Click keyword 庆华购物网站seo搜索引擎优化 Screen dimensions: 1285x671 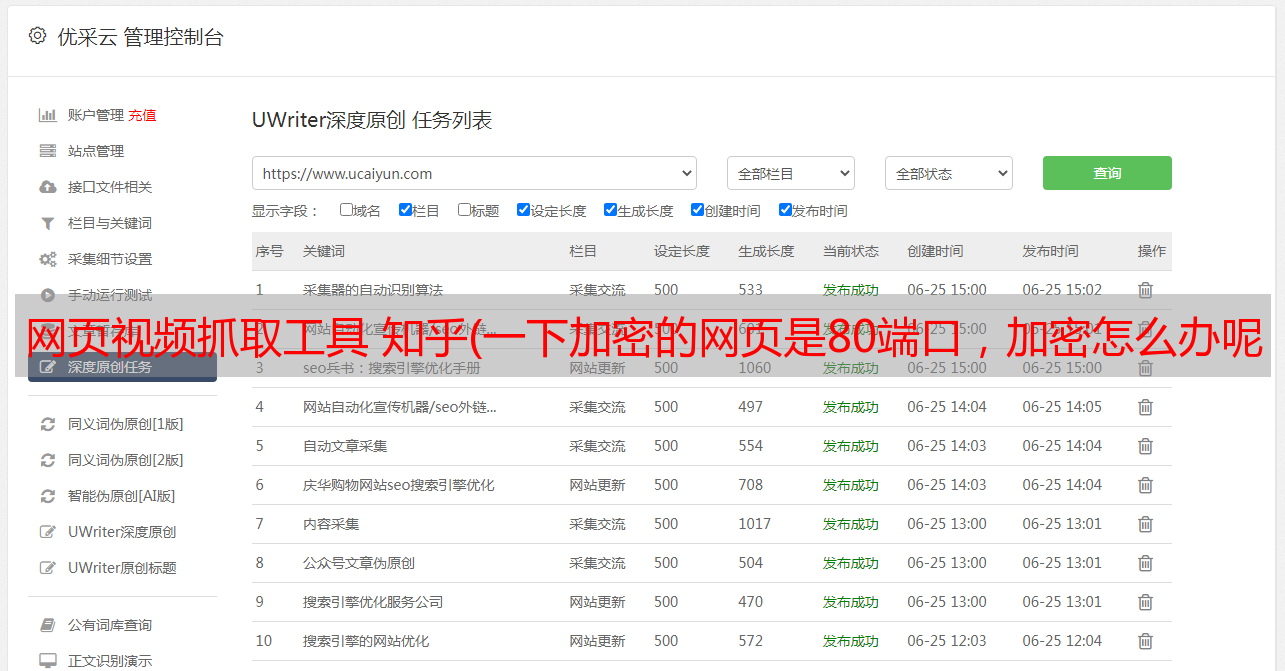pyautogui.click(x=399, y=485)
